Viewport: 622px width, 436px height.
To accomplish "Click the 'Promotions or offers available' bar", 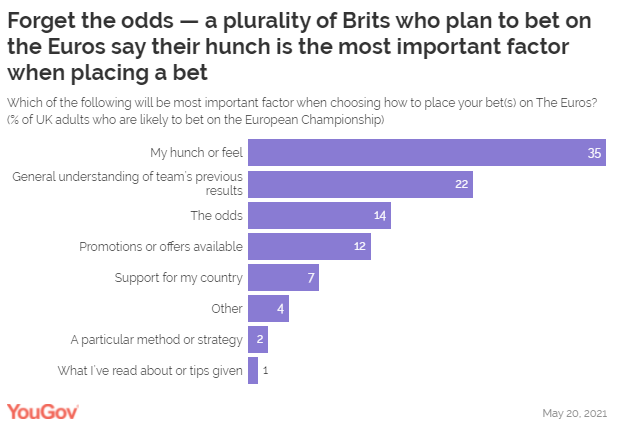I will (308, 246).
